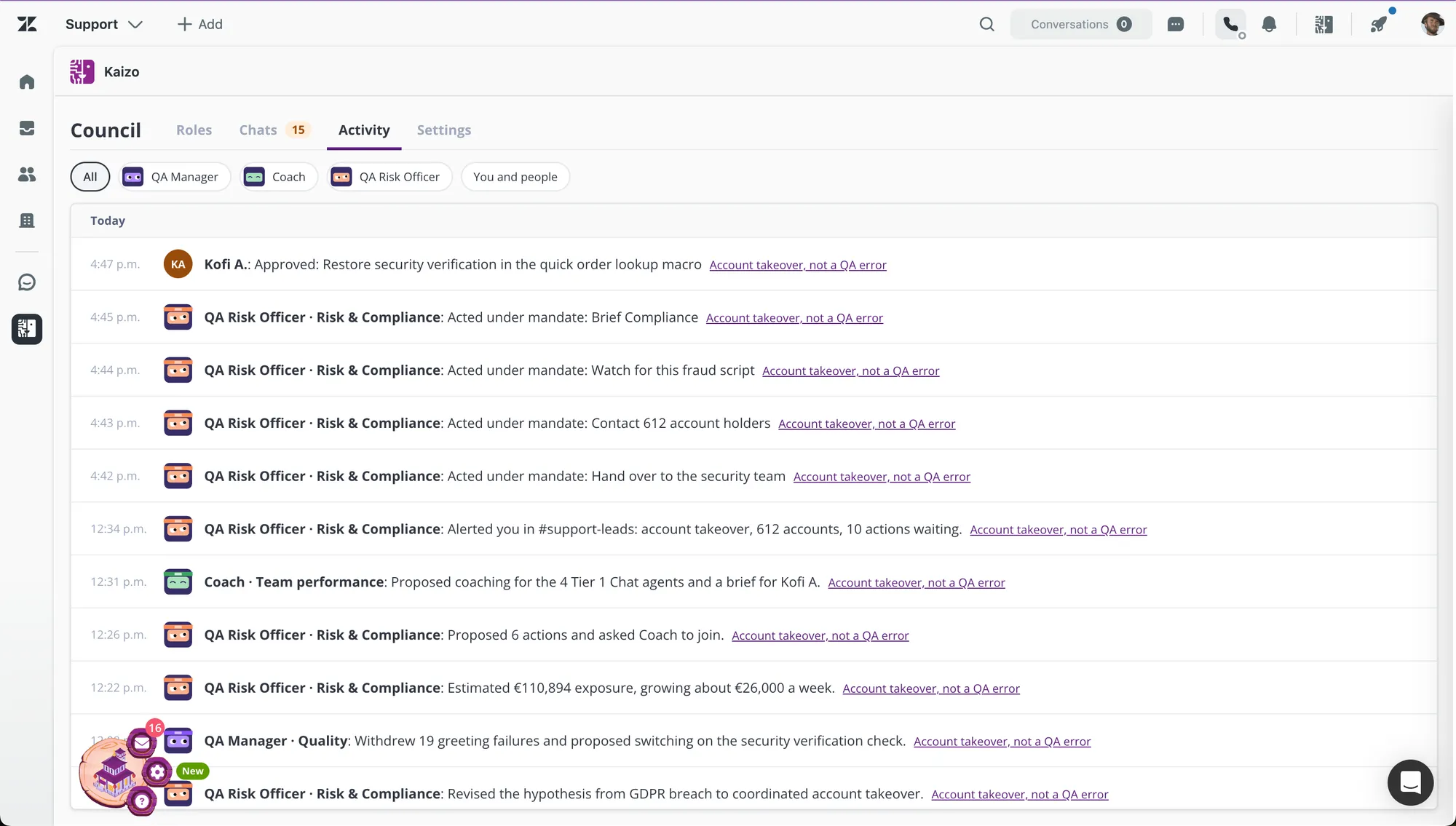The image size is (1456, 826).
Task: Switch to the Roles tab
Action: click(x=194, y=130)
